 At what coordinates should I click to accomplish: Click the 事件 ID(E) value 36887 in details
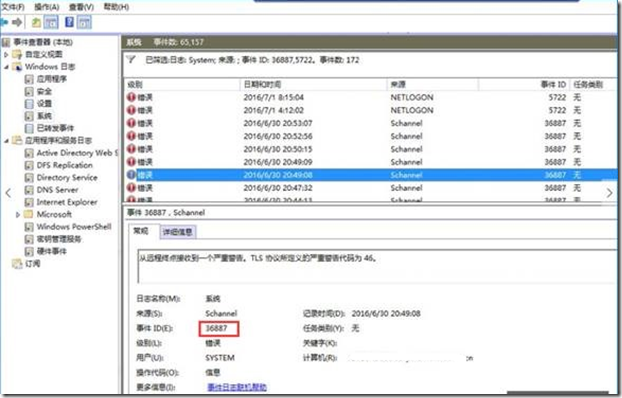[x=217, y=328]
